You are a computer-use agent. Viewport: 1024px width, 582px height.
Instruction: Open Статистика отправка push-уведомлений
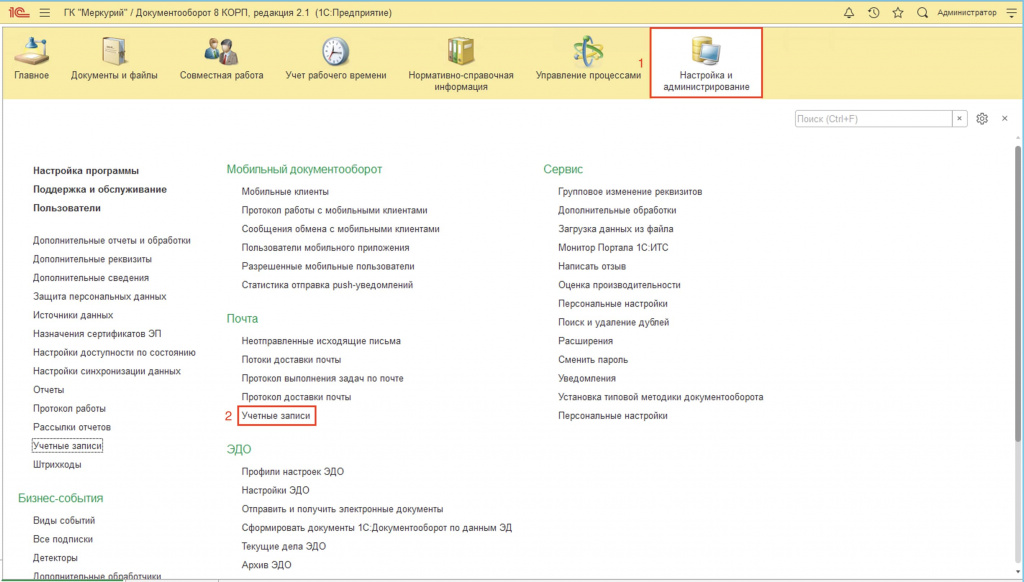[x=327, y=285]
